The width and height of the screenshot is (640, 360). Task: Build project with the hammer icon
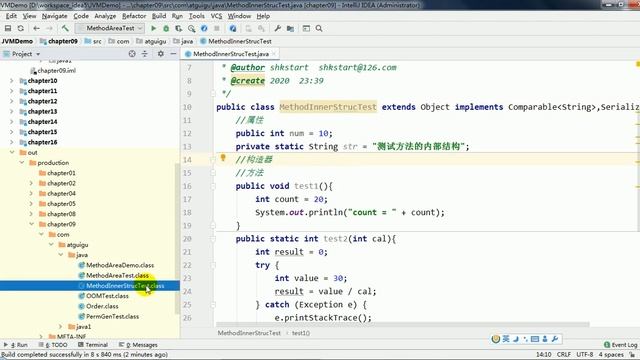coord(65,29)
